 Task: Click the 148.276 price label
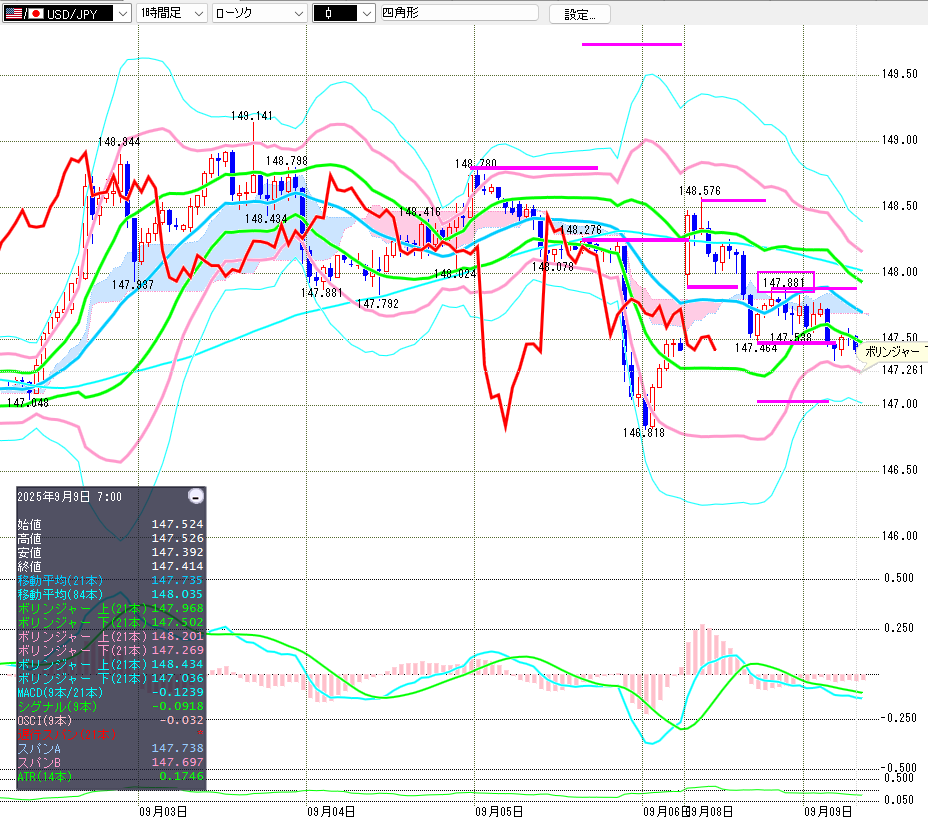pos(581,230)
